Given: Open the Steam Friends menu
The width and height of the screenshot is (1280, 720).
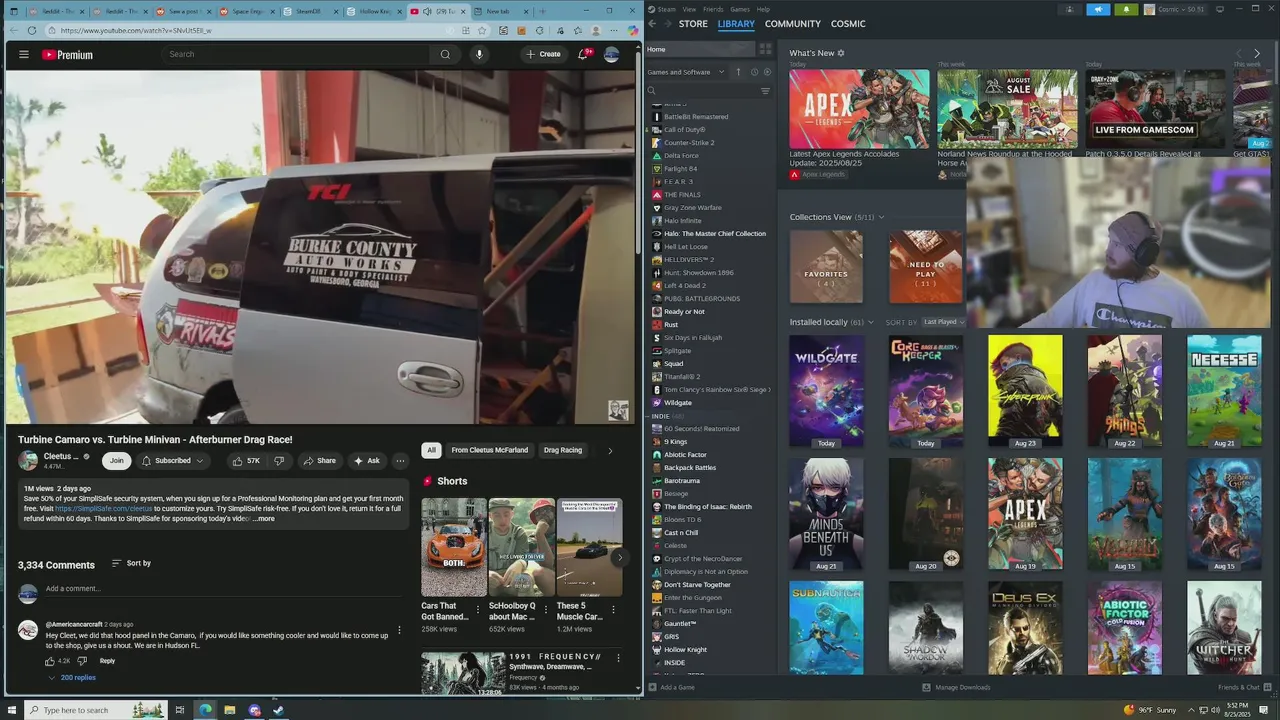Looking at the screenshot, I should click(x=713, y=9).
